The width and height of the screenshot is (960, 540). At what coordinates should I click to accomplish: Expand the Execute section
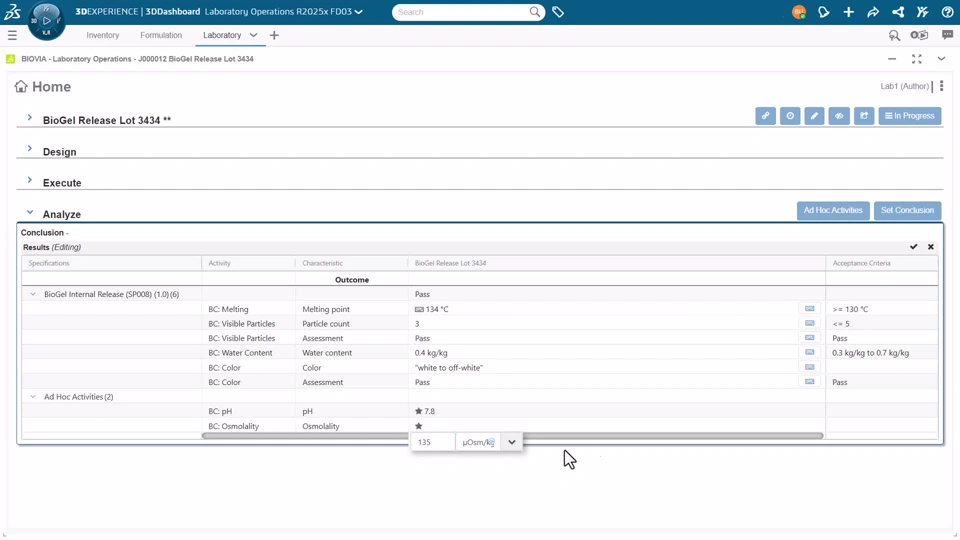tap(29, 180)
